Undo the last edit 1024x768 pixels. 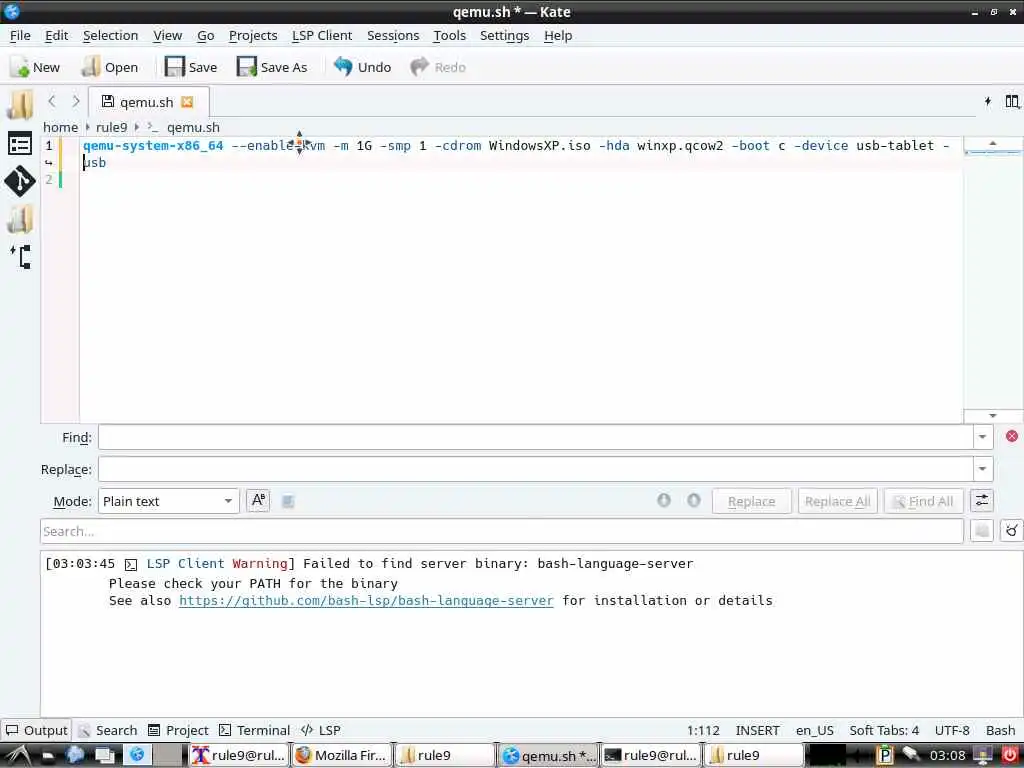tap(362, 67)
